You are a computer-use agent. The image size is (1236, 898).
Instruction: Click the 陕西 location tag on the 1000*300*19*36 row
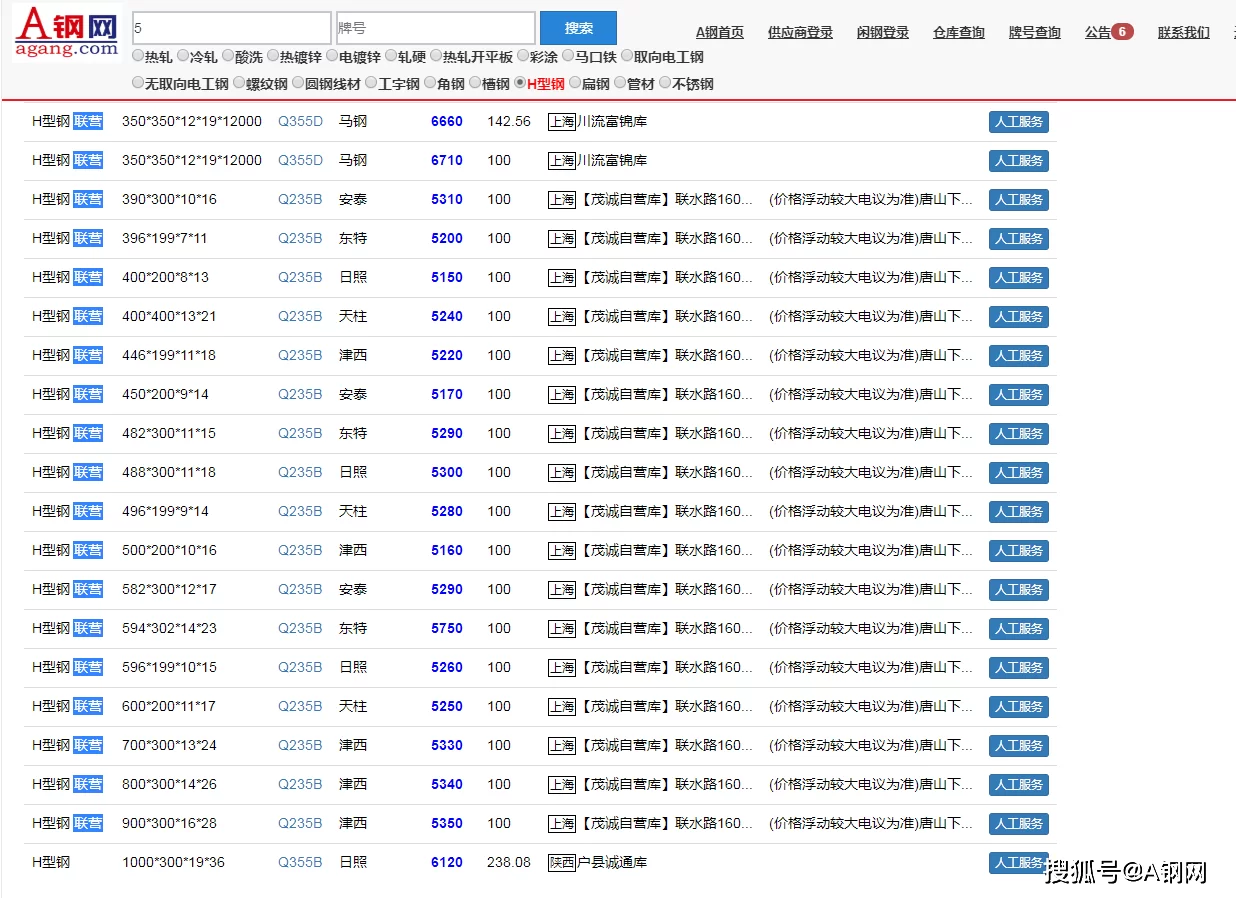(562, 862)
